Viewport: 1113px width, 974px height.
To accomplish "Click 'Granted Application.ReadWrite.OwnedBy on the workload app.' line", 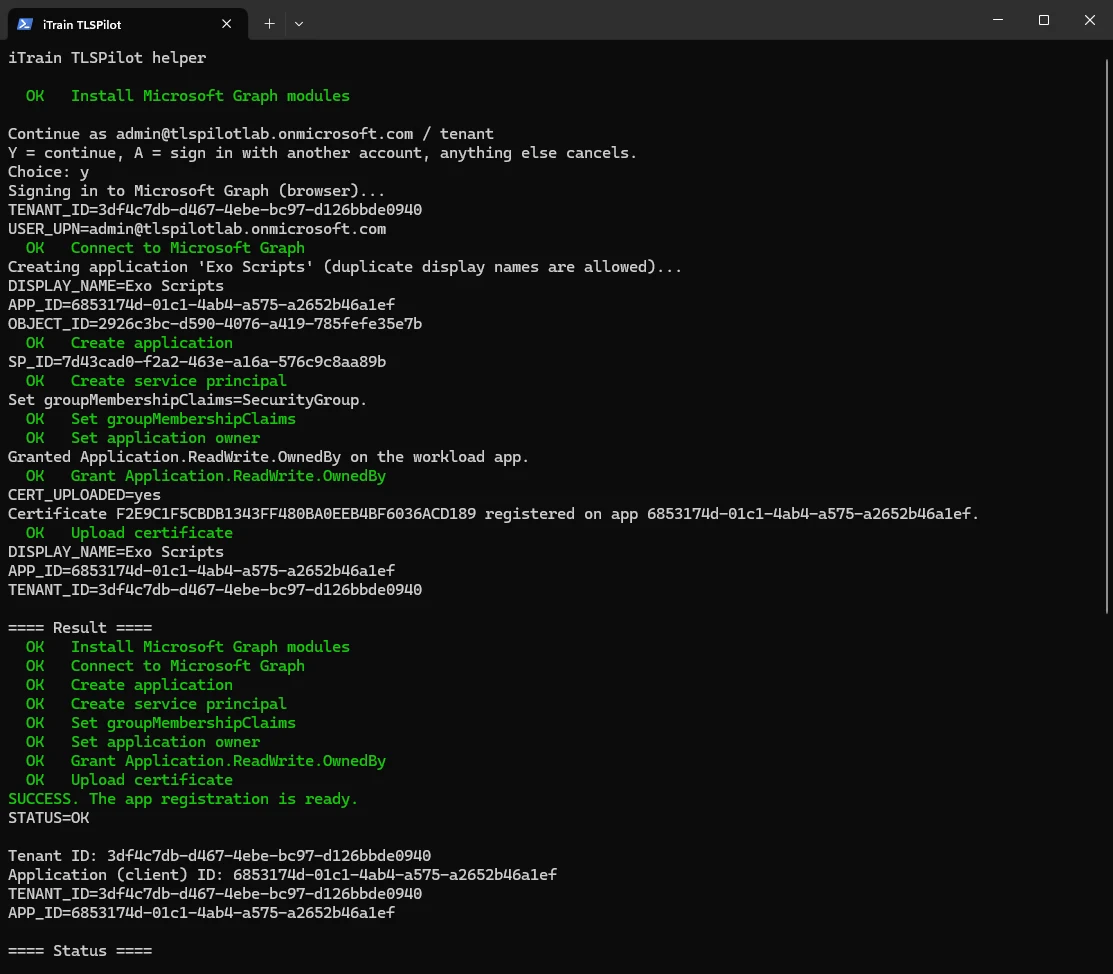I will [268, 456].
